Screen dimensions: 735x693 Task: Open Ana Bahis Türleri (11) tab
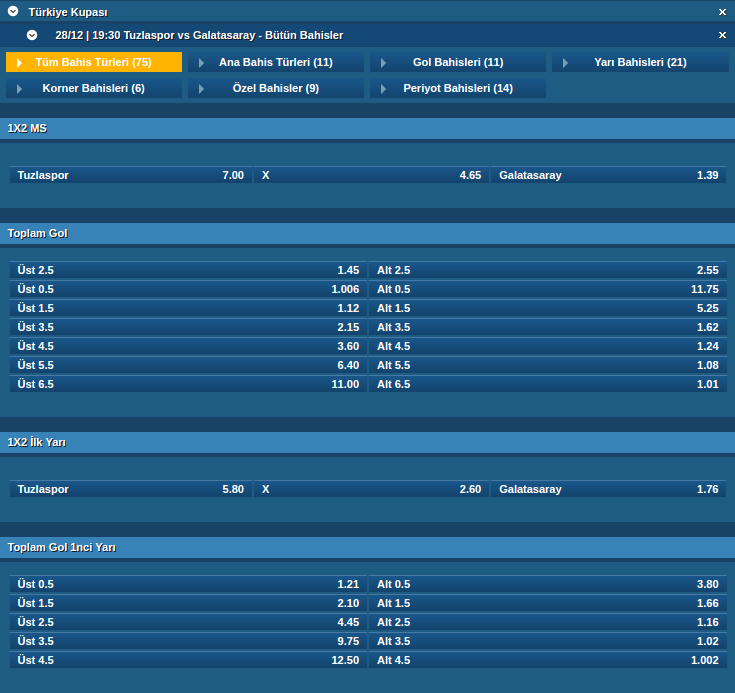coord(276,62)
